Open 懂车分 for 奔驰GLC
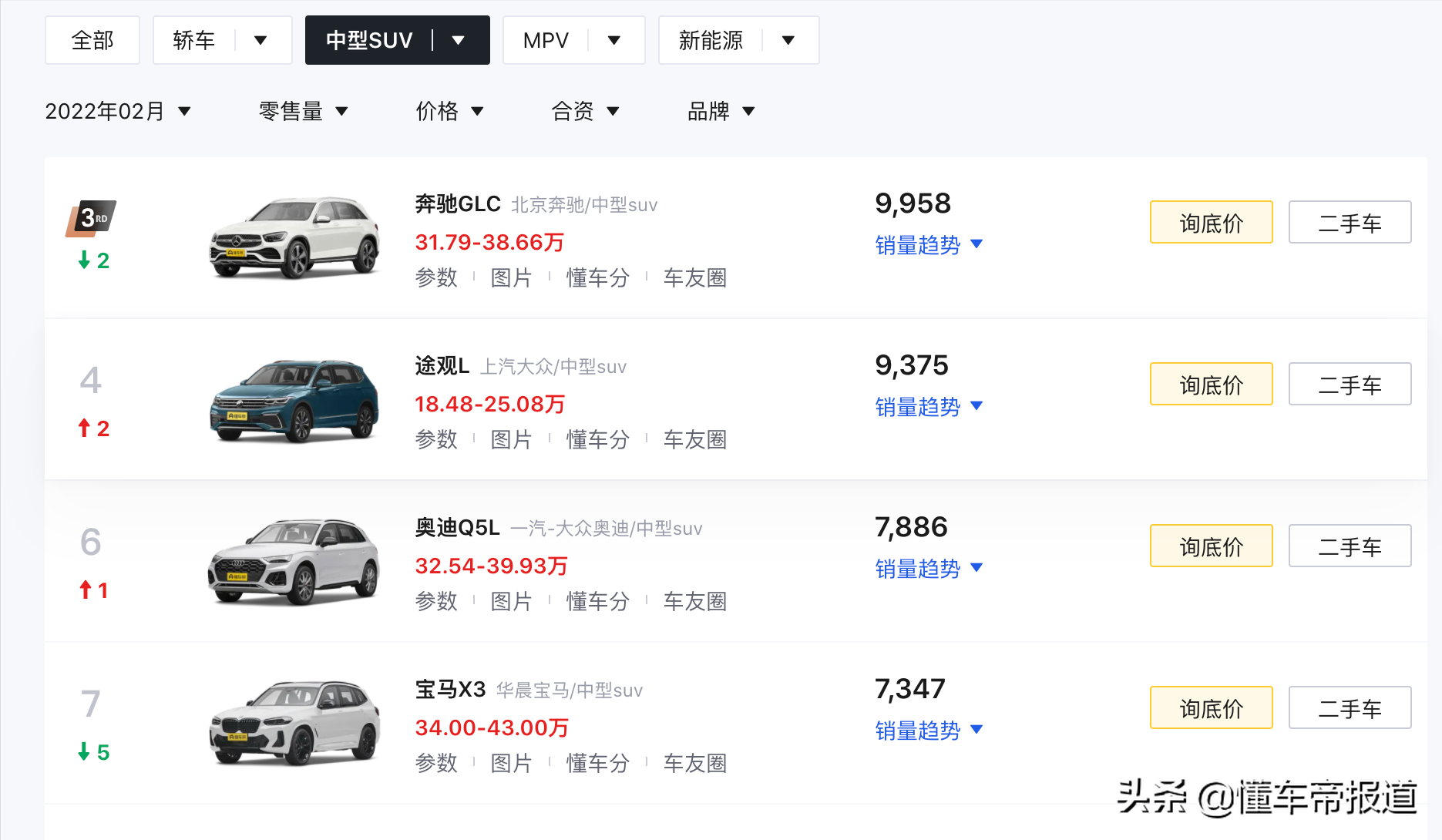The height and width of the screenshot is (840, 1442). click(598, 277)
